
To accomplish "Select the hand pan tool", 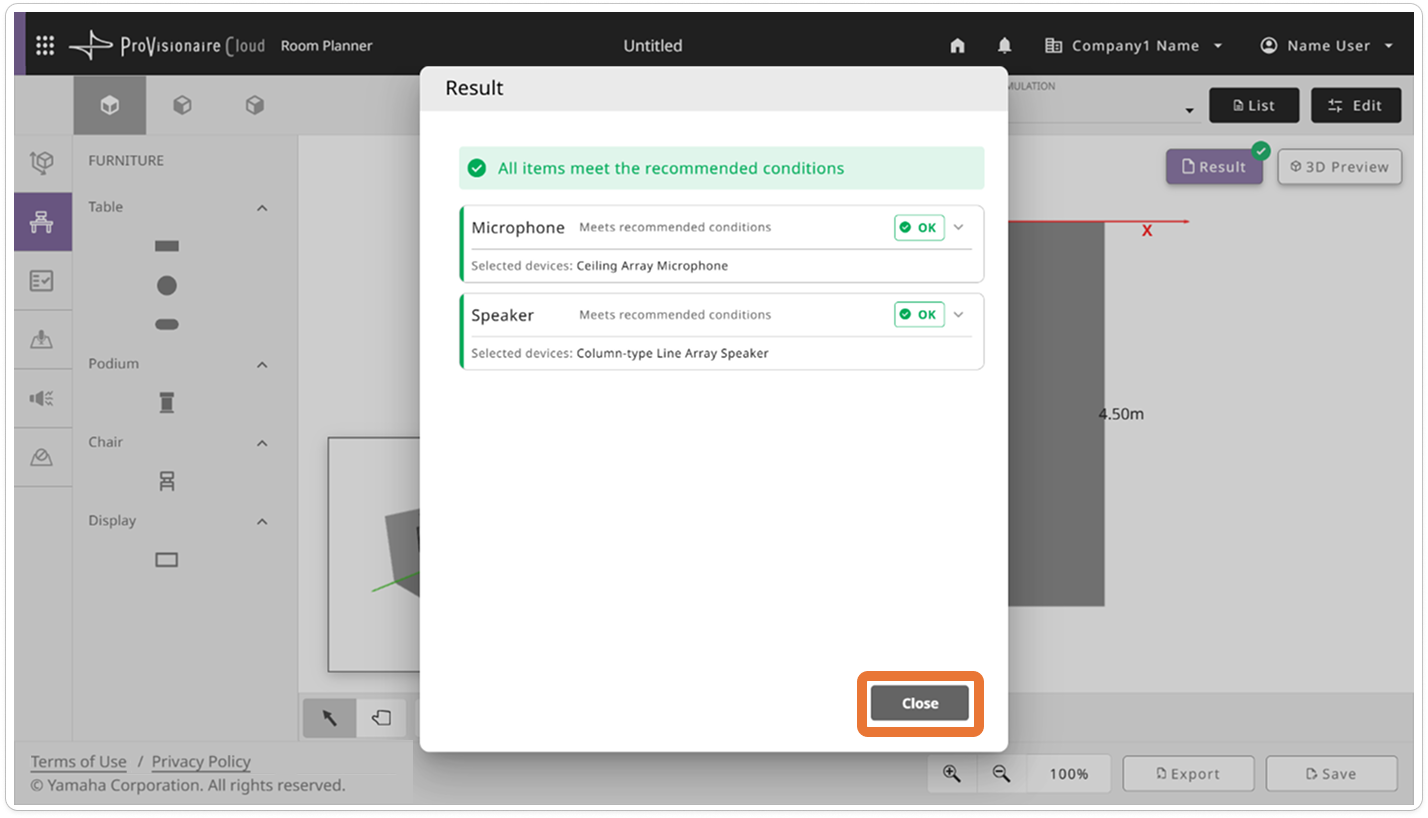I will coord(381,718).
